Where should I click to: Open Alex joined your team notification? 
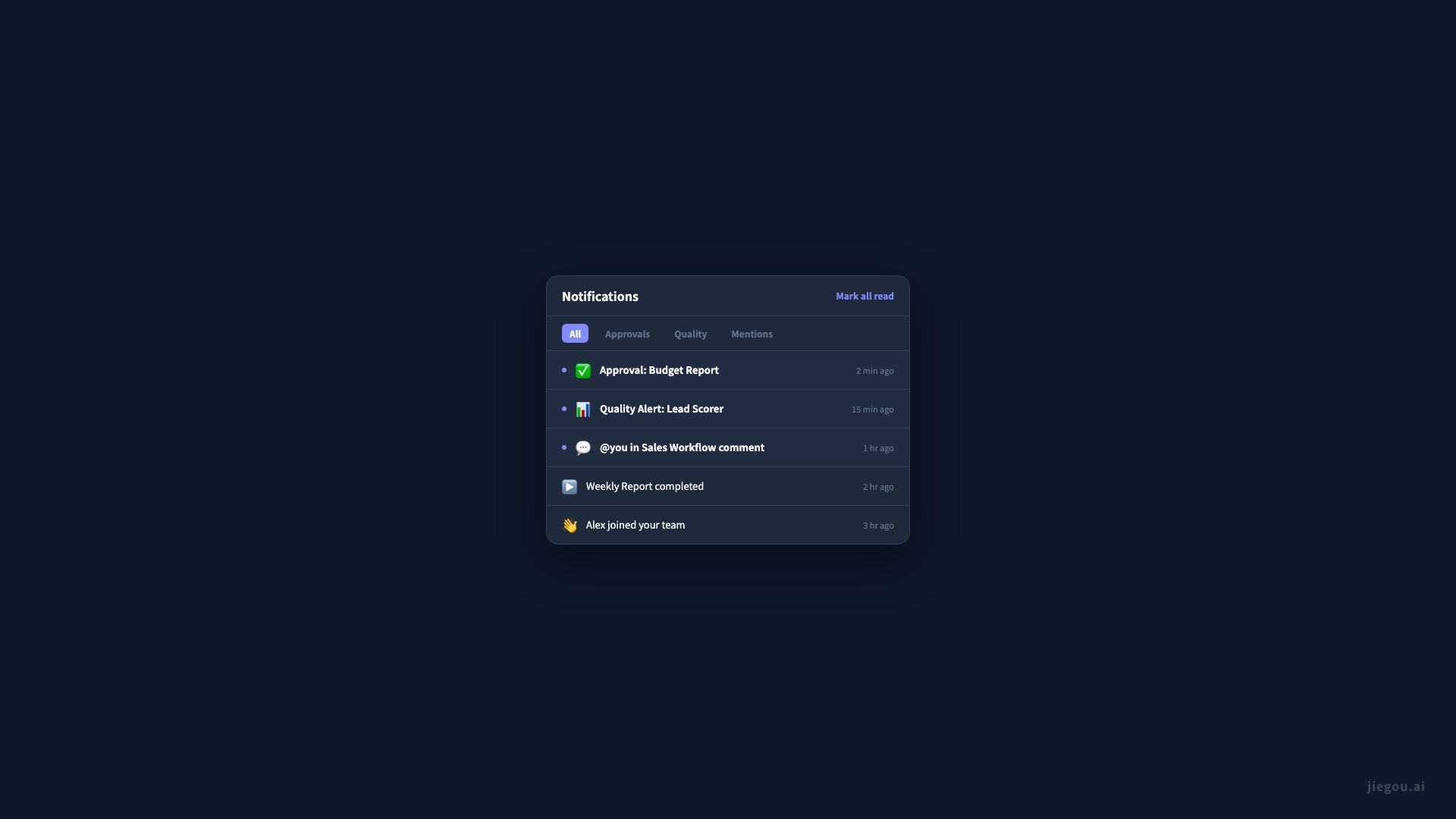728,525
